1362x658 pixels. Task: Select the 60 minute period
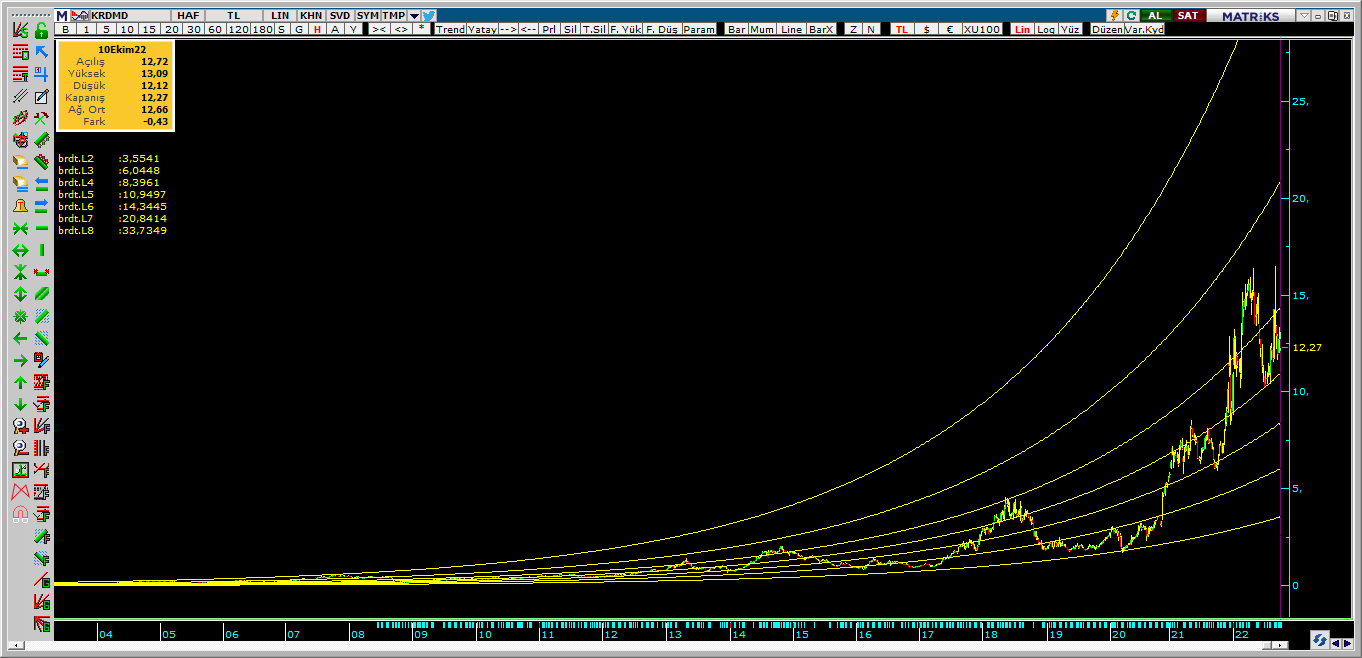tap(214, 29)
